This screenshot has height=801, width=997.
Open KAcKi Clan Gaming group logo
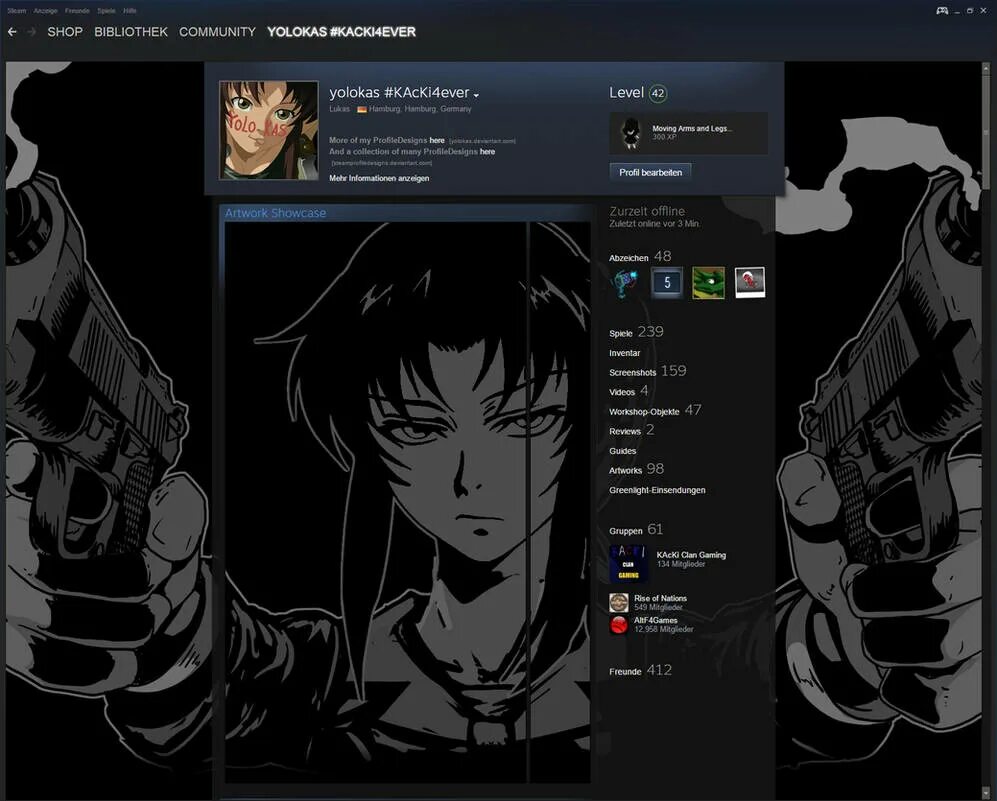pyautogui.click(x=628, y=564)
